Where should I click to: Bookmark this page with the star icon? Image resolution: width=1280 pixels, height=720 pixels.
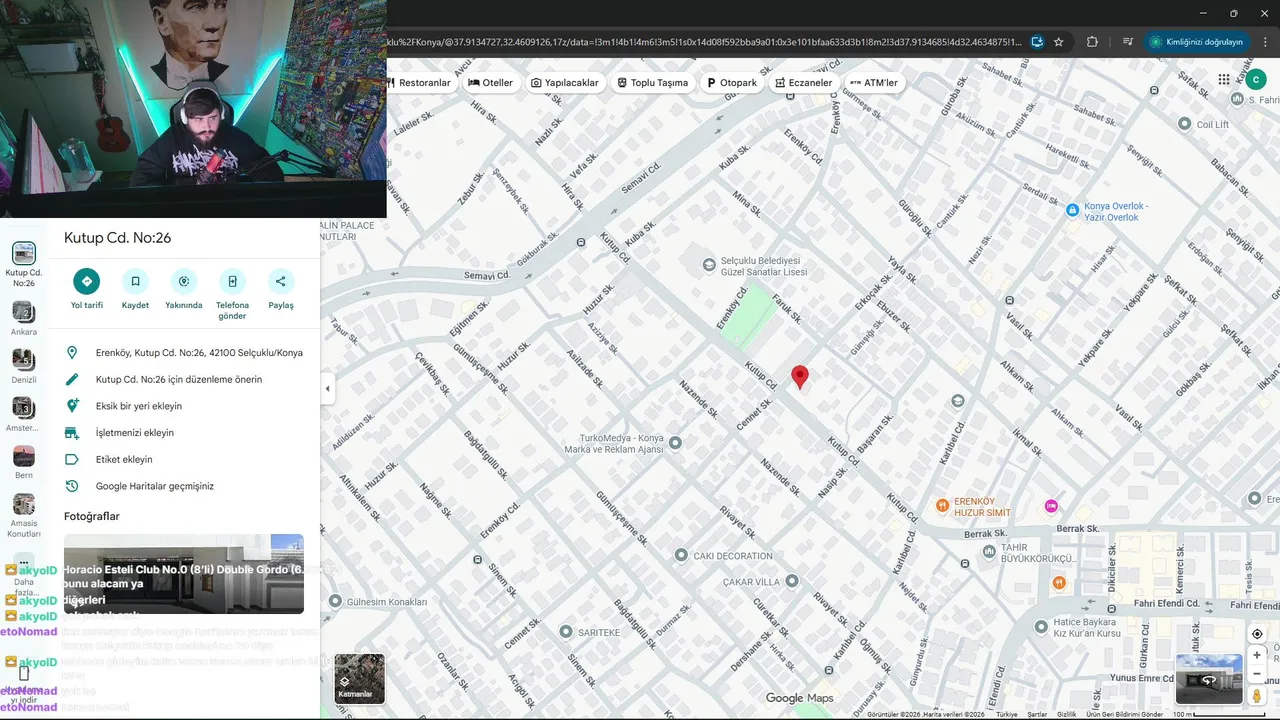[x=1058, y=42]
